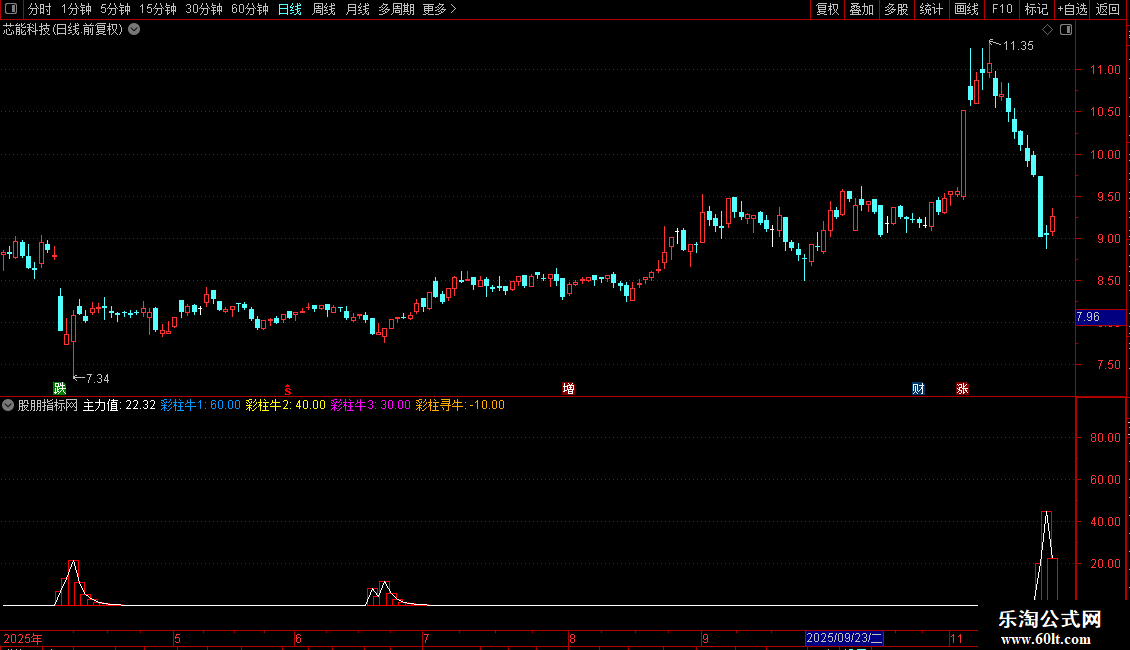1130x650 pixels.
Task: Switch to 日线 daily chart
Action: click(x=290, y=9)
